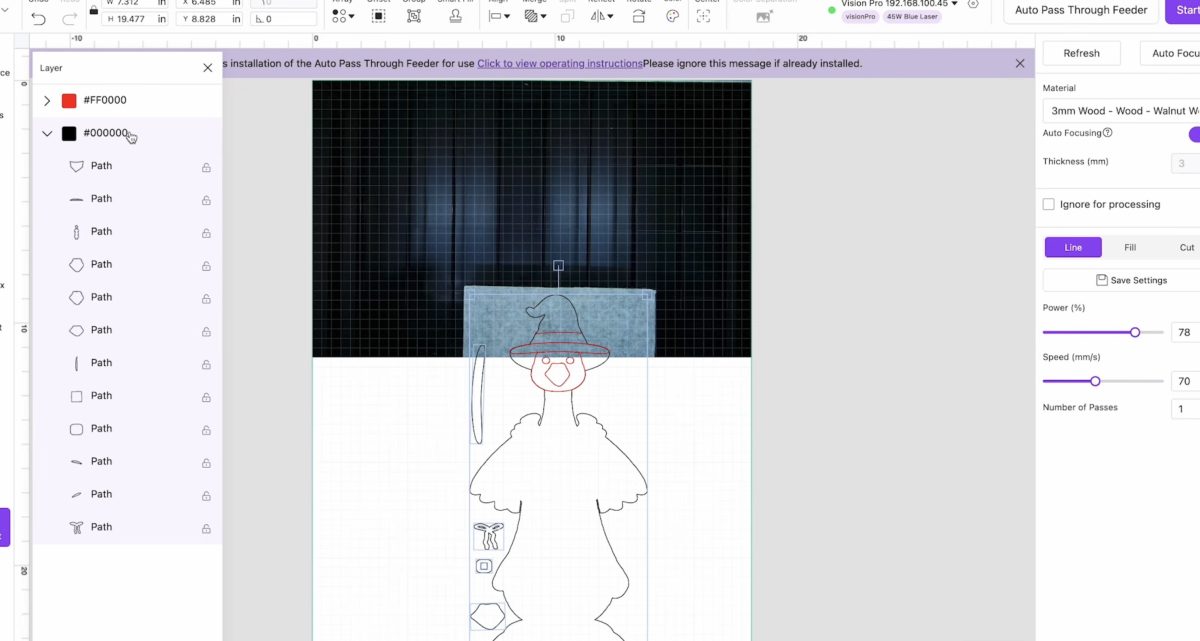Select the plain square Path layer
The width and height of the screenshot is (1200, 641).
(127, 396)
